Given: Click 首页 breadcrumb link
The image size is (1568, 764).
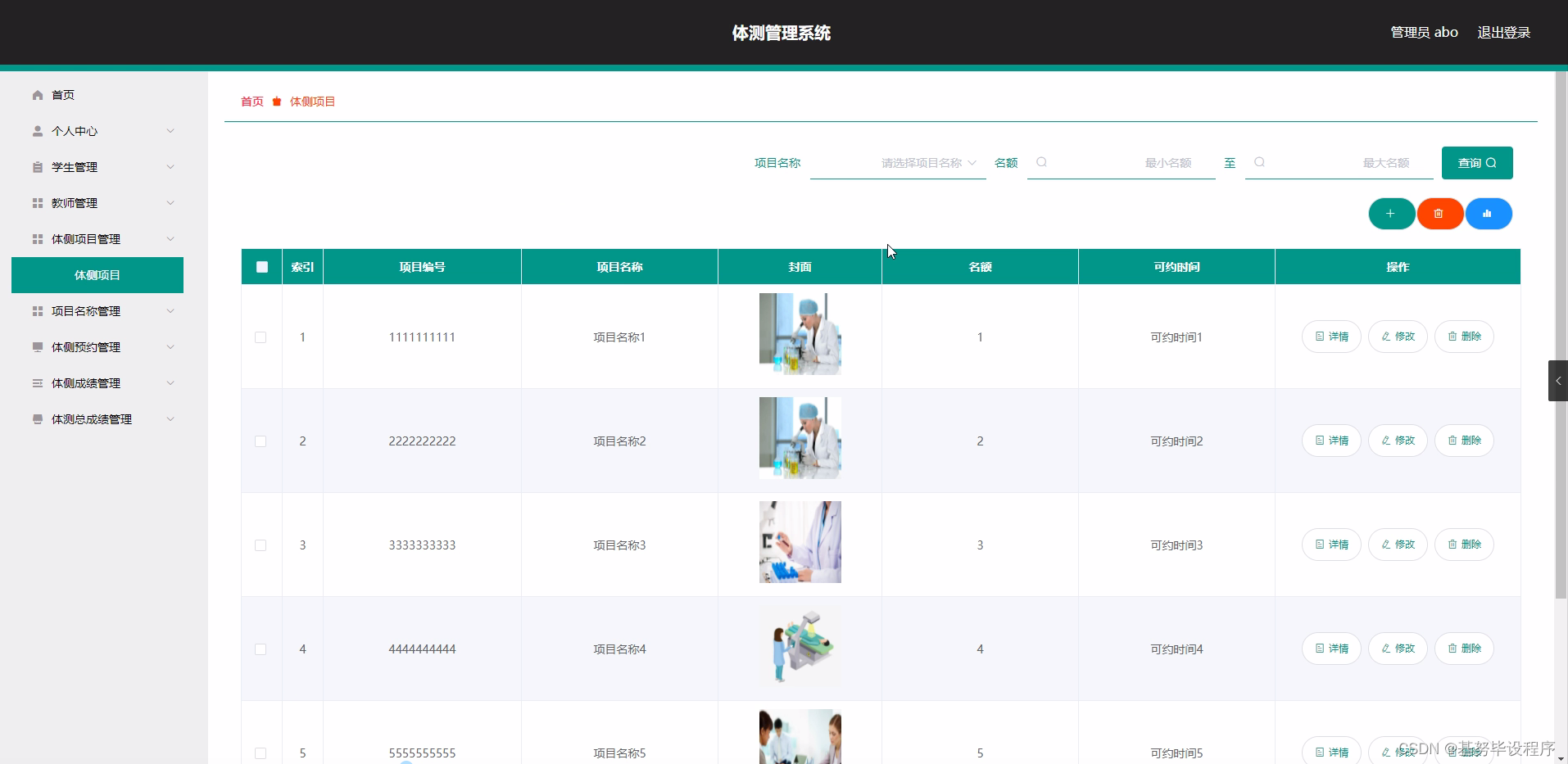Looking at the screenshot, I should pyautogui.click(x=252, y=102).
